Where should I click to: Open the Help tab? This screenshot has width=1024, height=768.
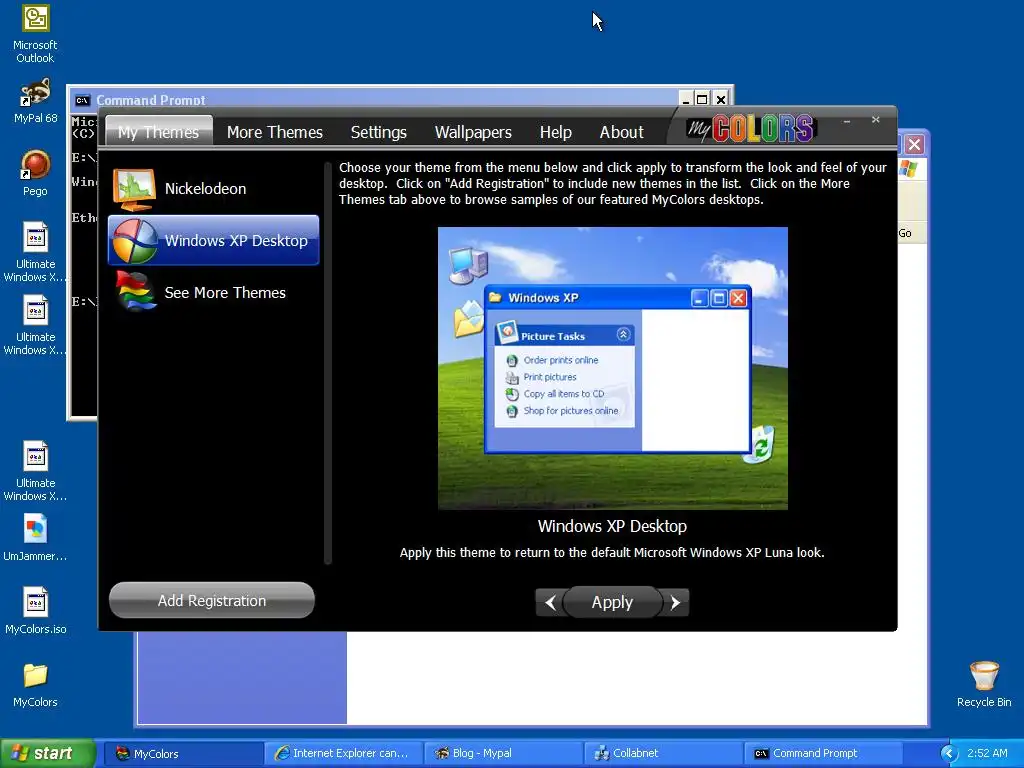coord(556,132)
